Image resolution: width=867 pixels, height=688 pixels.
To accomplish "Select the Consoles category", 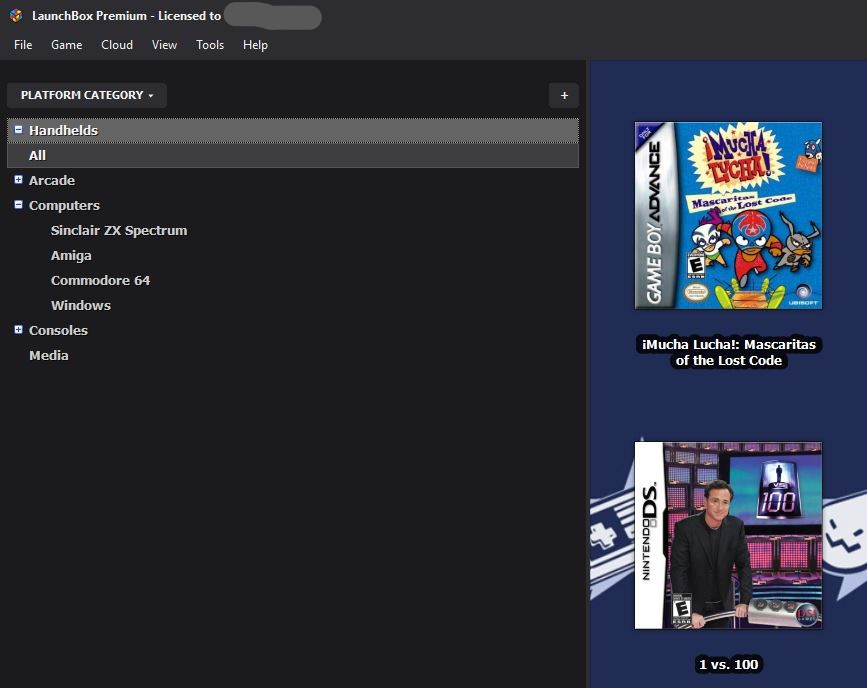I will coord(58,330).
